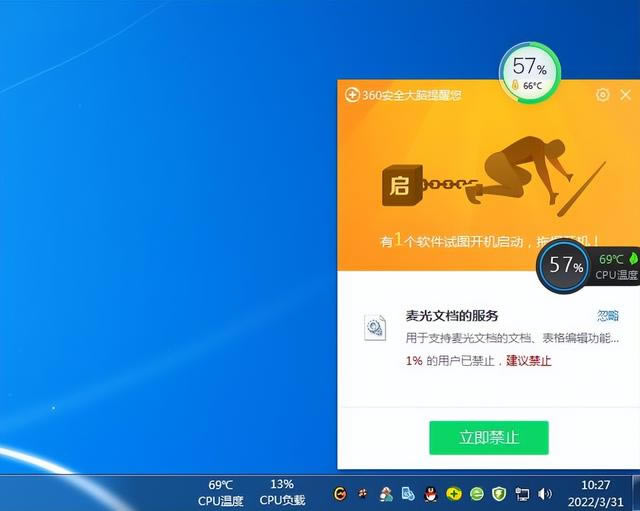Image resolution: width=640 pixels, height=511 pixels.
Task: Click the taskbar 13% CPU负载 readout
Action: pyautogui.click(x=282, y=493)
